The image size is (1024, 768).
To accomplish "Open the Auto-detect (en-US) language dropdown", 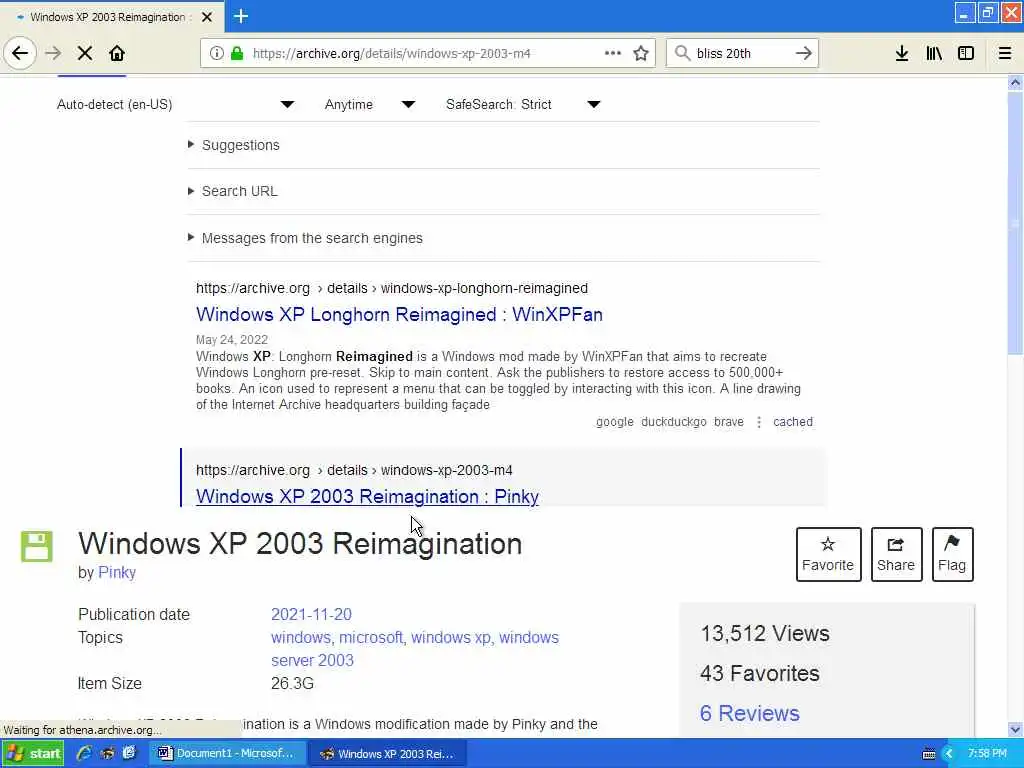I will 175,104.
